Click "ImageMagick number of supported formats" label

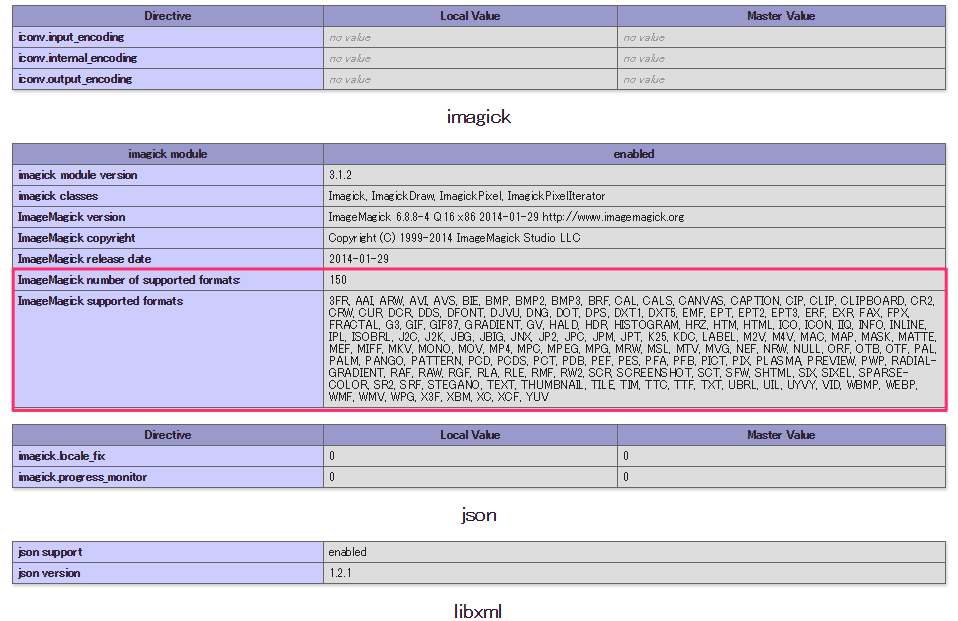coord(129,280)
